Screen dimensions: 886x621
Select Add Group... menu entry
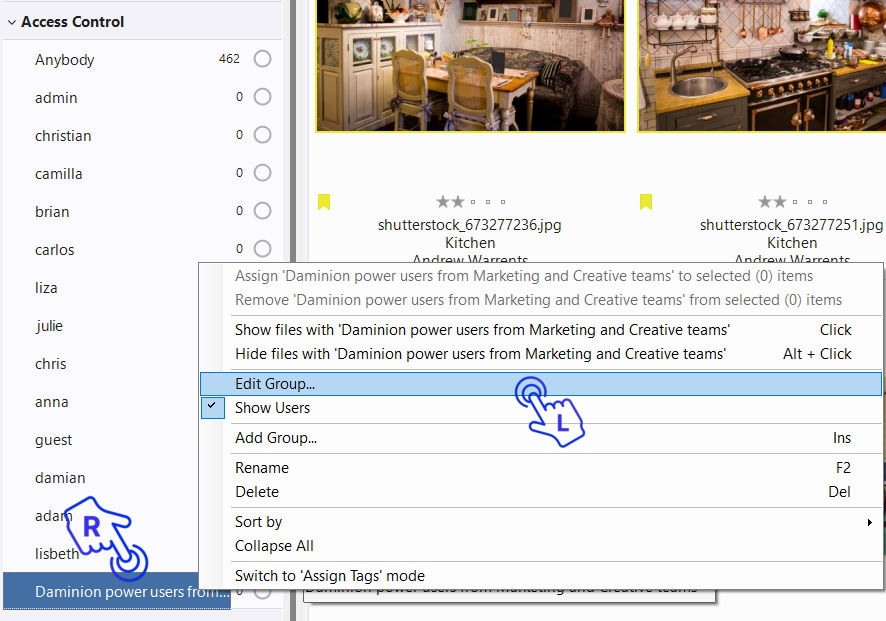tap(276, 438)
